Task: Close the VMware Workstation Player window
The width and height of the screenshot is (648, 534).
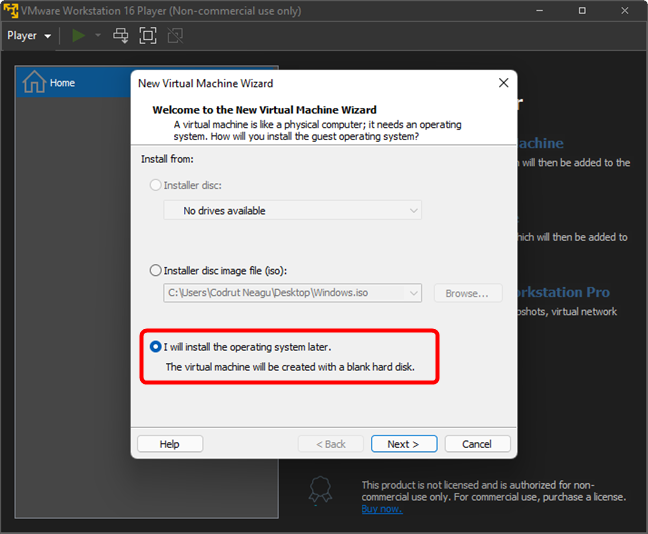Action: 624,10
